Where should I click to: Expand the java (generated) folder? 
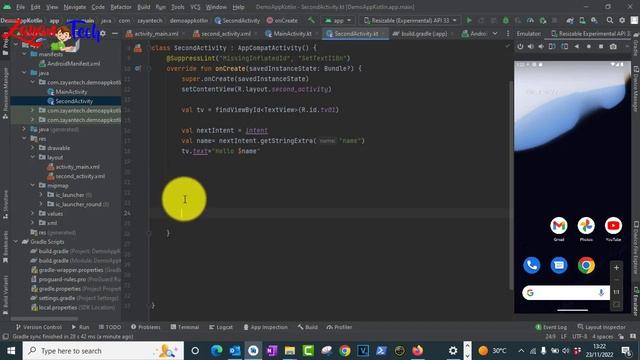(24, 129)
